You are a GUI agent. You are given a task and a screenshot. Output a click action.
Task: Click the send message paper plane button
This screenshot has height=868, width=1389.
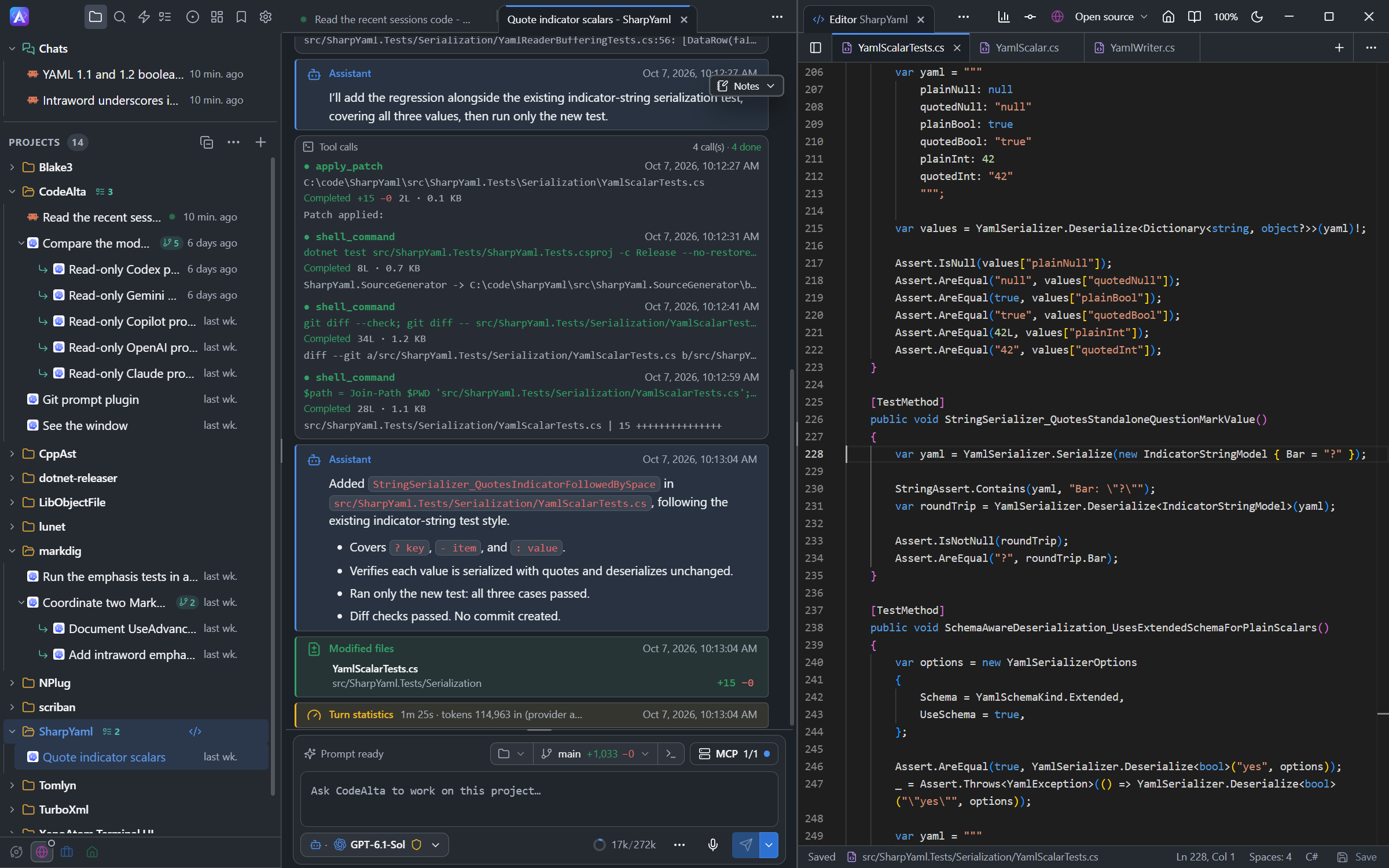(745, 845)
